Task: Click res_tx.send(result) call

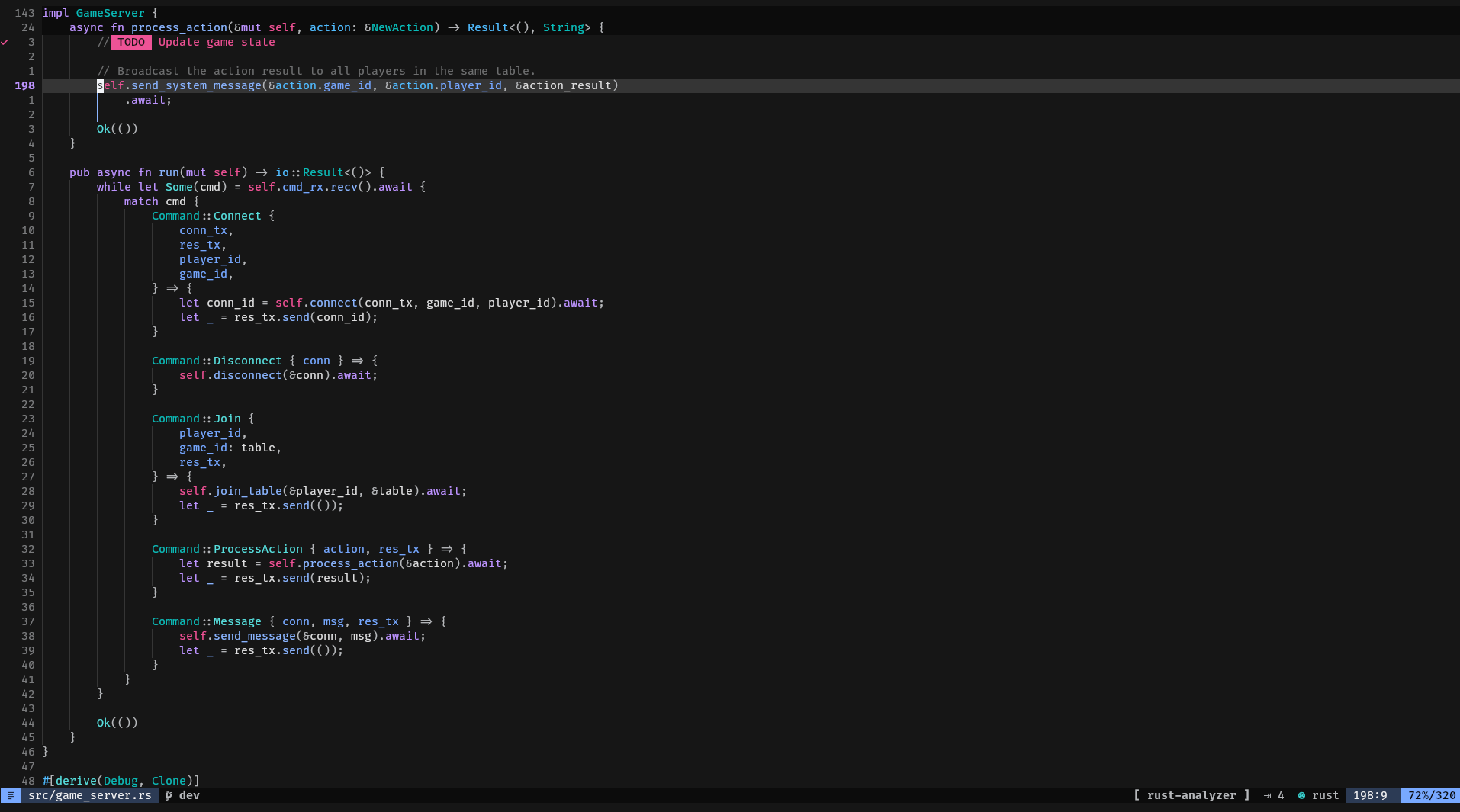Action: [x=300, y=578]
